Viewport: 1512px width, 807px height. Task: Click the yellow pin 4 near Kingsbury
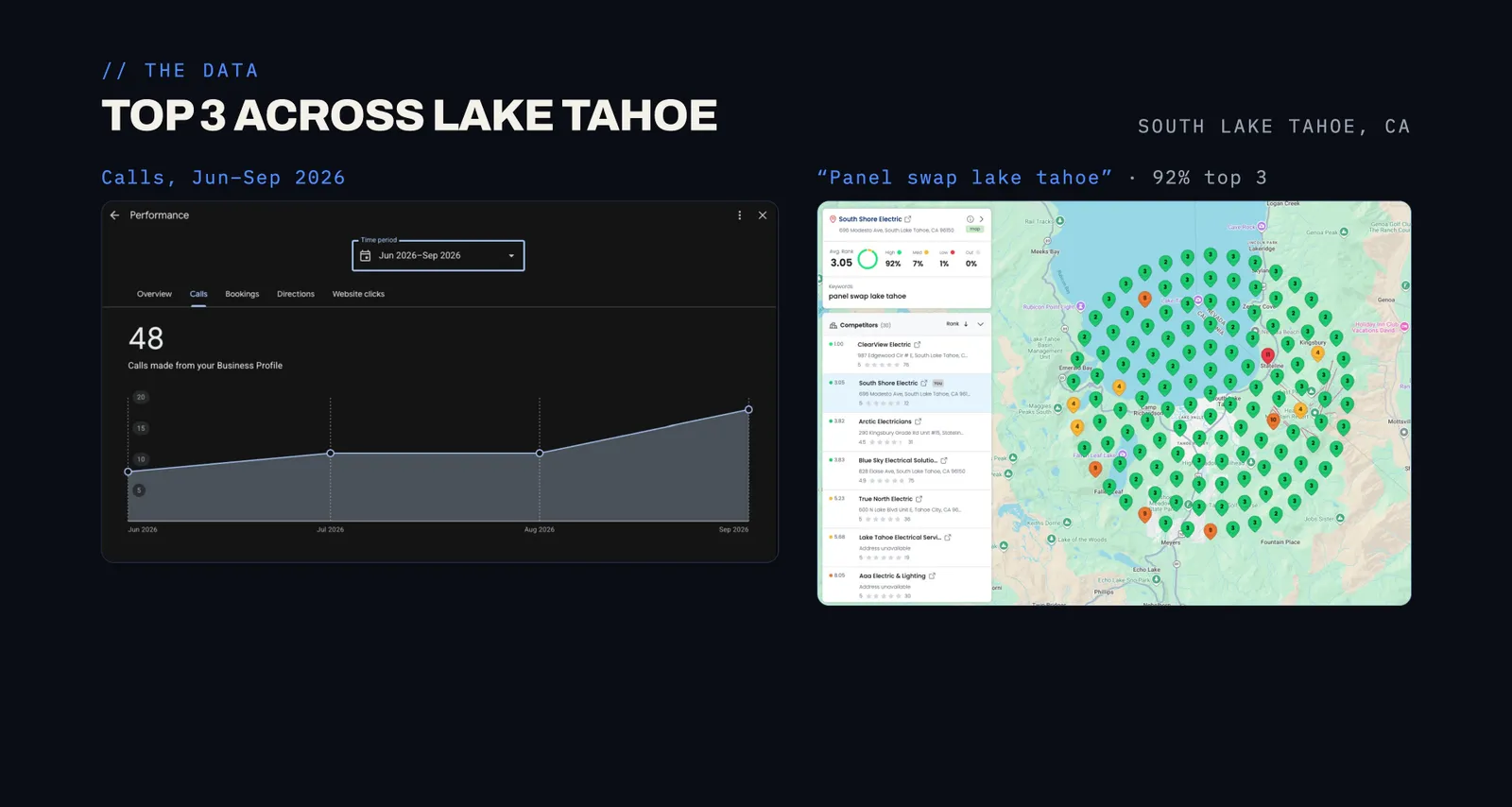(1317, 354)
